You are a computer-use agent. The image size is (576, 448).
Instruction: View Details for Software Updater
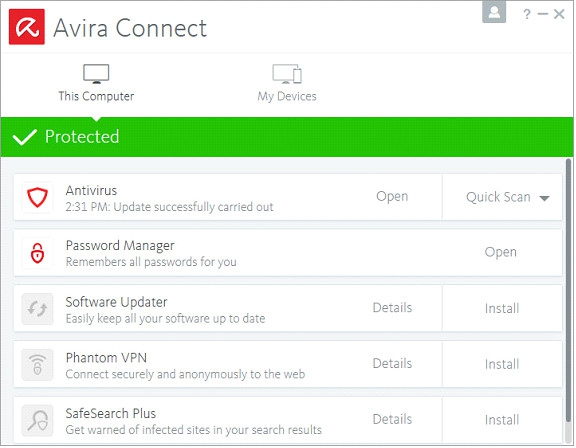pyautogui.click(x=392, y=308)
